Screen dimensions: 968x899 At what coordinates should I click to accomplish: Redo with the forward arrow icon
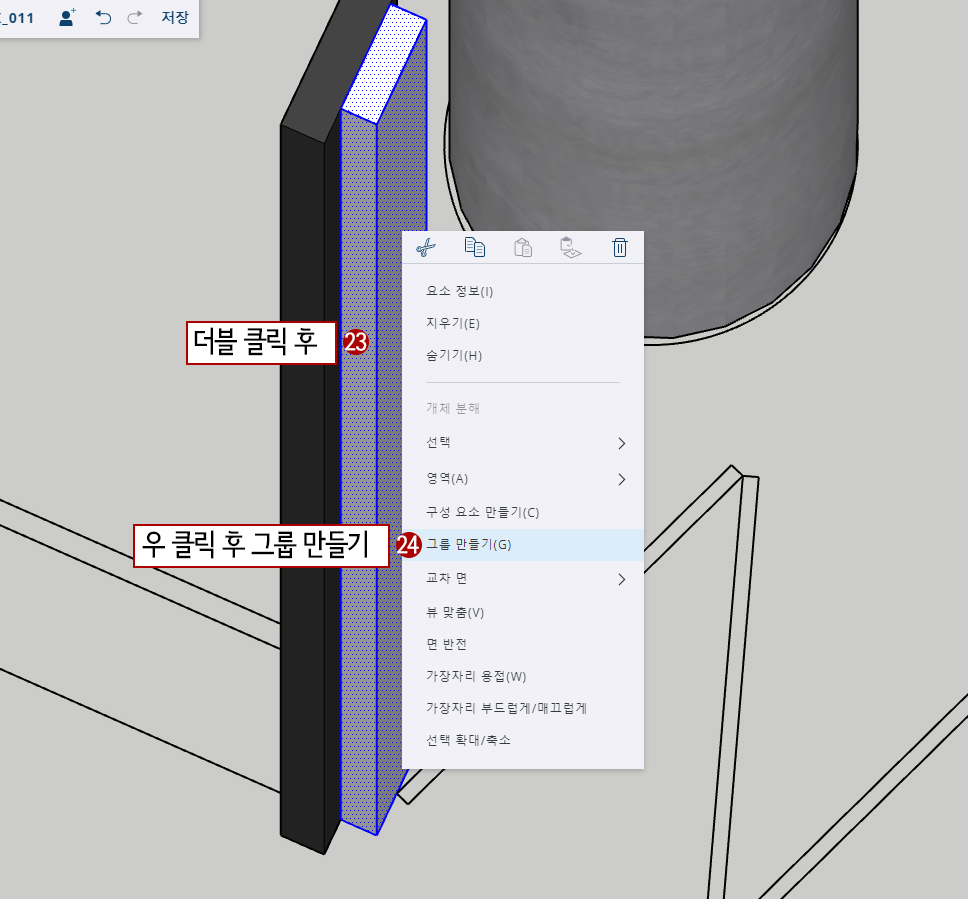coord(135,17)
